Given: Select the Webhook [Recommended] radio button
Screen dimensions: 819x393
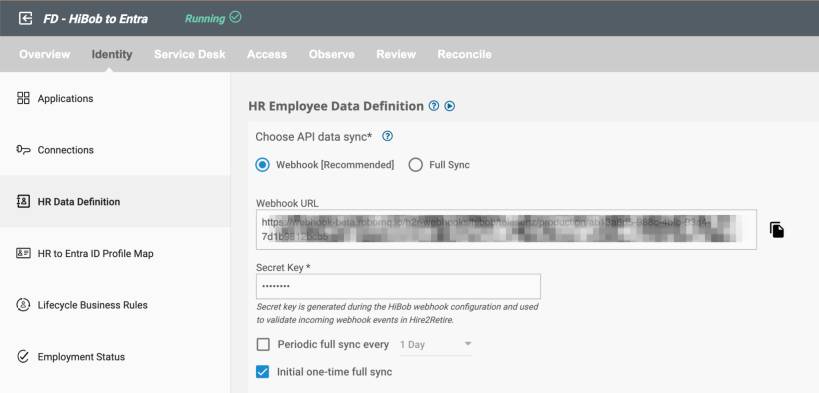Looking at the screenshot, I should pos(263,165).
